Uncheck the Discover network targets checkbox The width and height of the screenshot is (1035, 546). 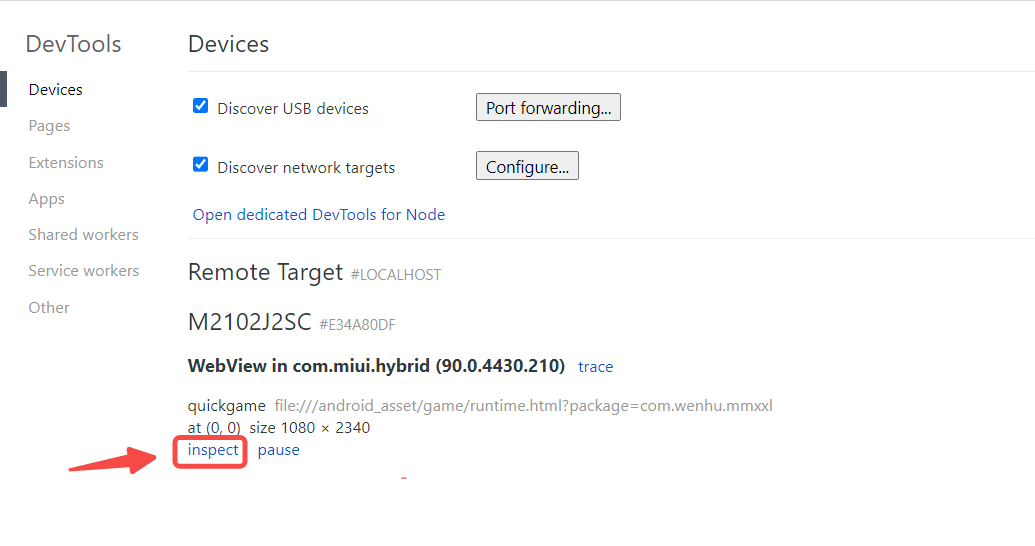pos(200,165)
